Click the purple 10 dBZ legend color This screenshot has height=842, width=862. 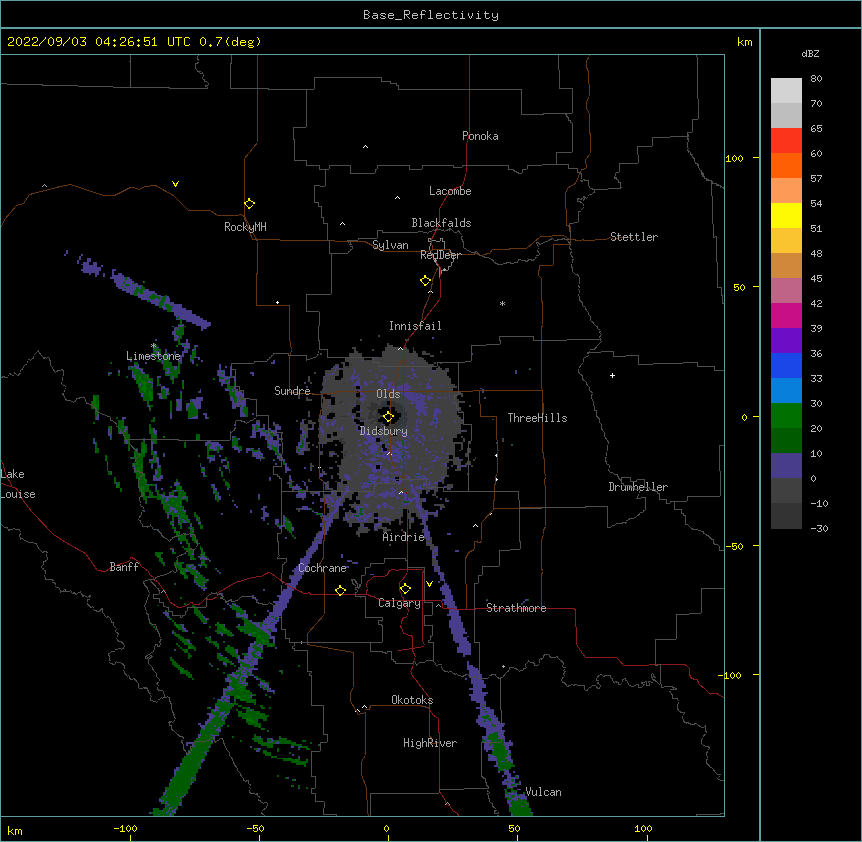click(786, 466)
